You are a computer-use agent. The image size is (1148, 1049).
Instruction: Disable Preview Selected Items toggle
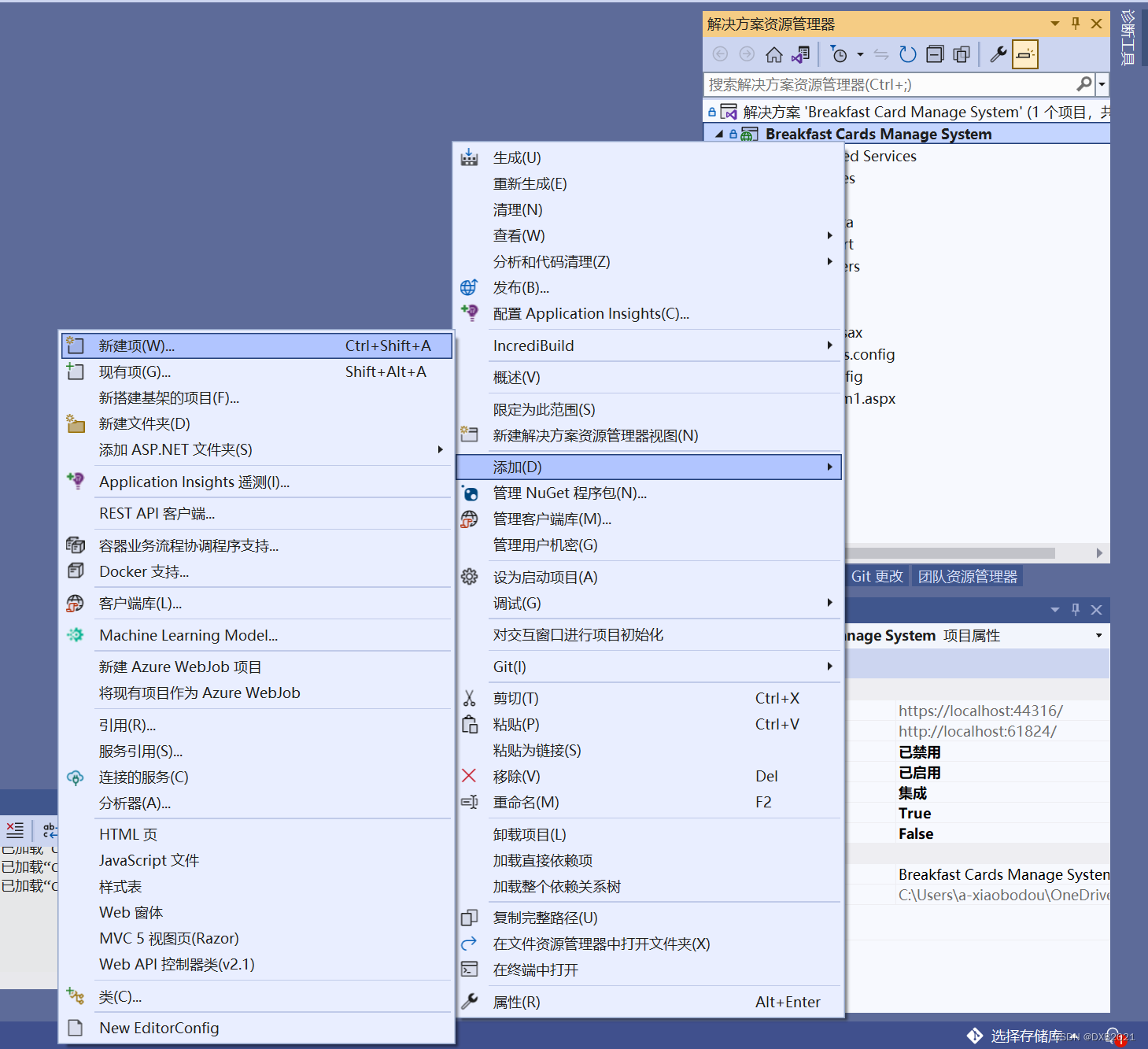point(1025,54)
